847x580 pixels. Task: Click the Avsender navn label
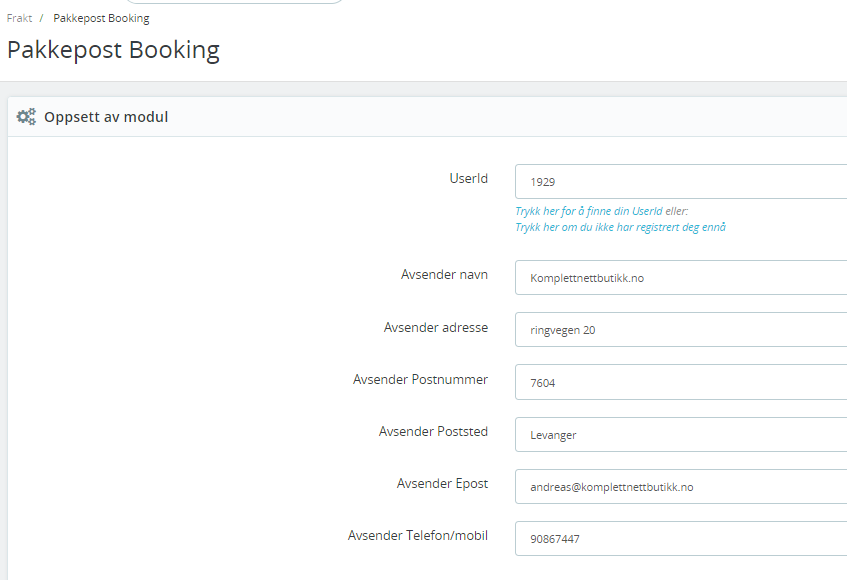pyautogui.click(x=444, y=275)
